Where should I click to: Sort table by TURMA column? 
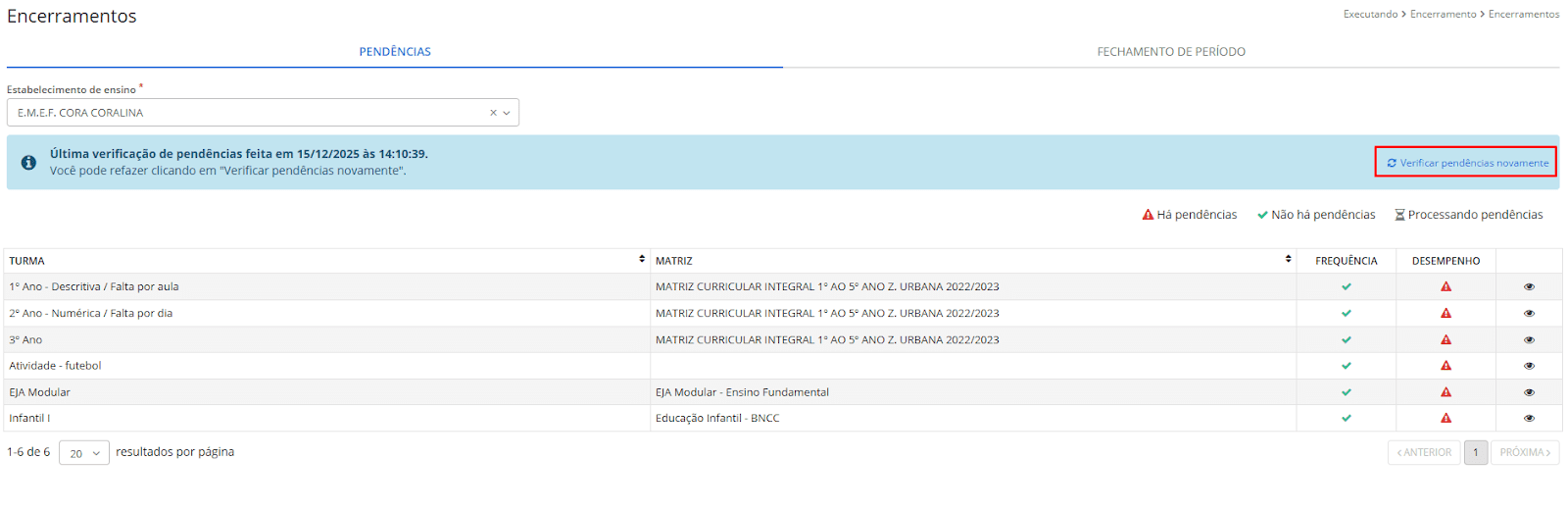[x=642, y=260]
